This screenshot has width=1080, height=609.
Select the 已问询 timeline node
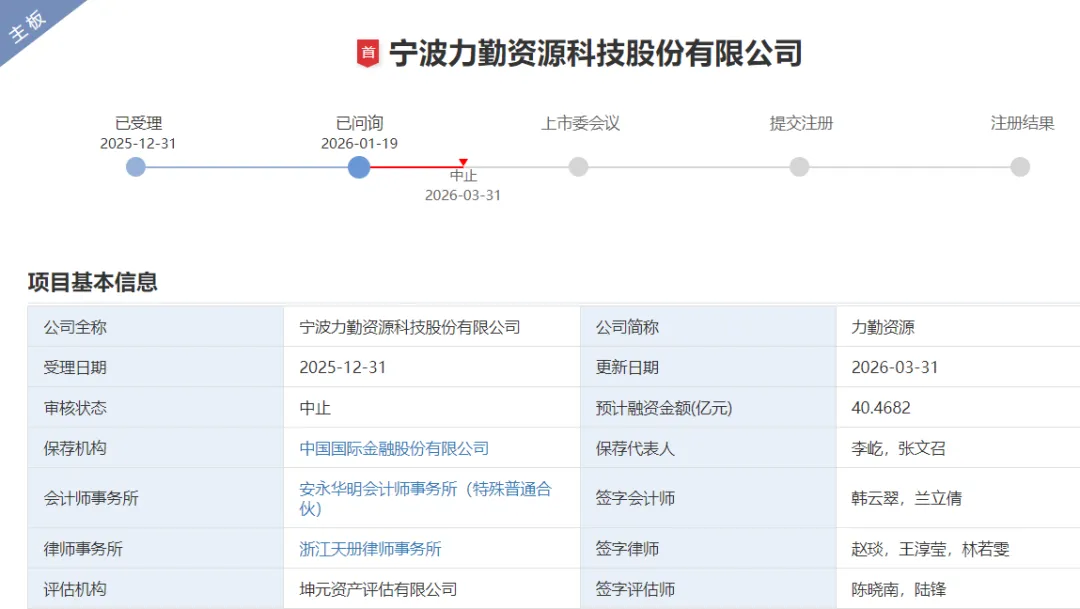point(359,167)
